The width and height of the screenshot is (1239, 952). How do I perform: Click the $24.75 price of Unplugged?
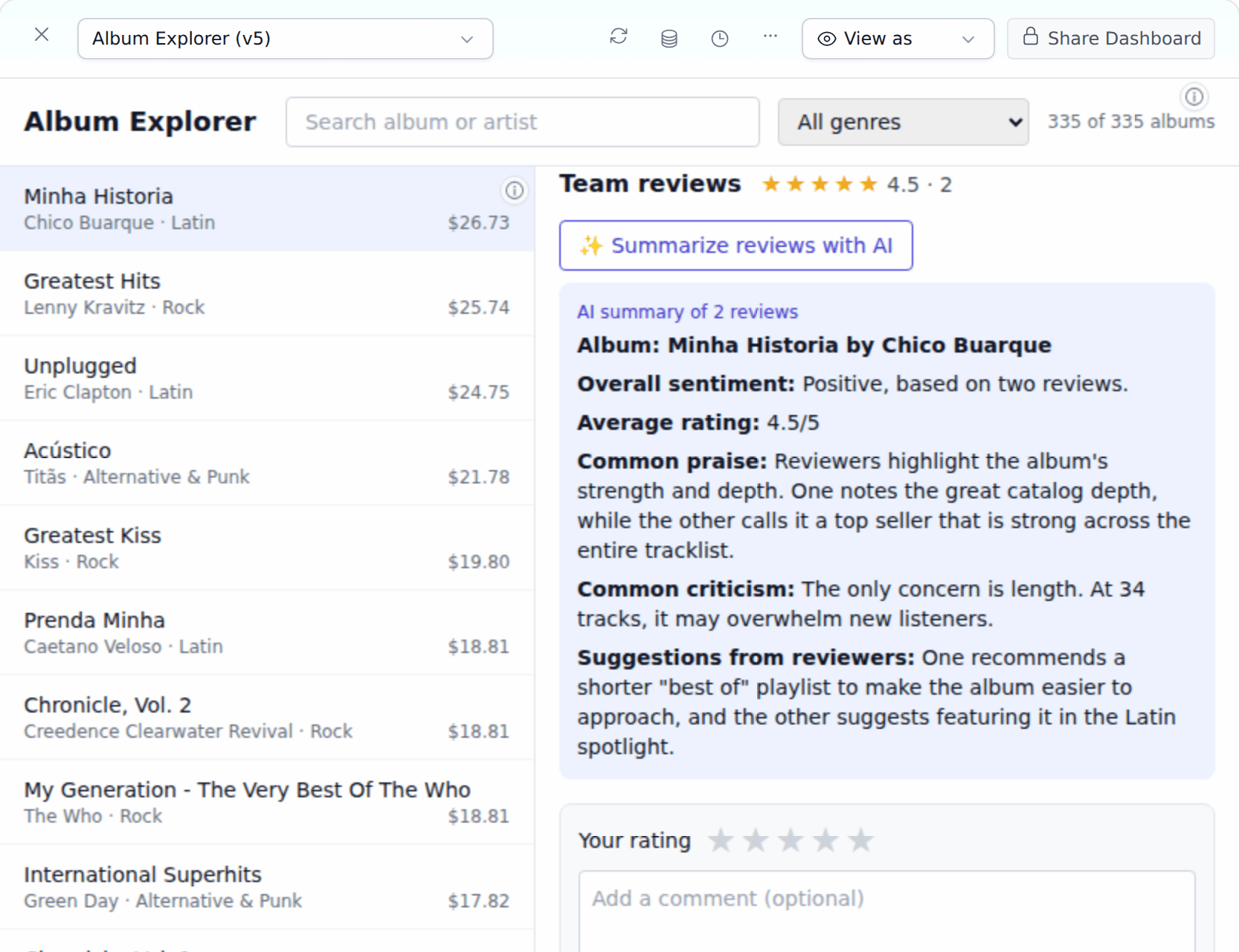[478, 393]
